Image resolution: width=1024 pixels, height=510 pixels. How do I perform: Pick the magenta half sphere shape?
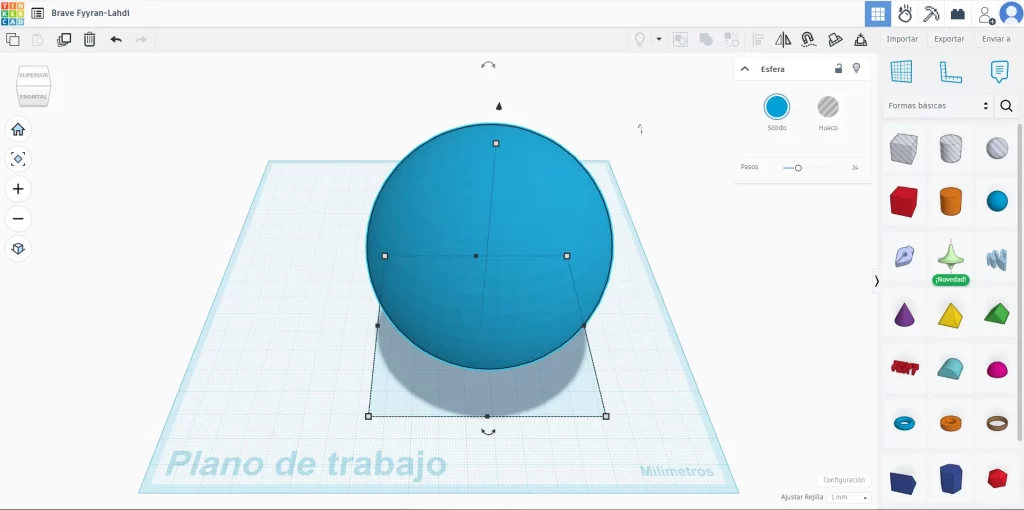coord(997,370)
